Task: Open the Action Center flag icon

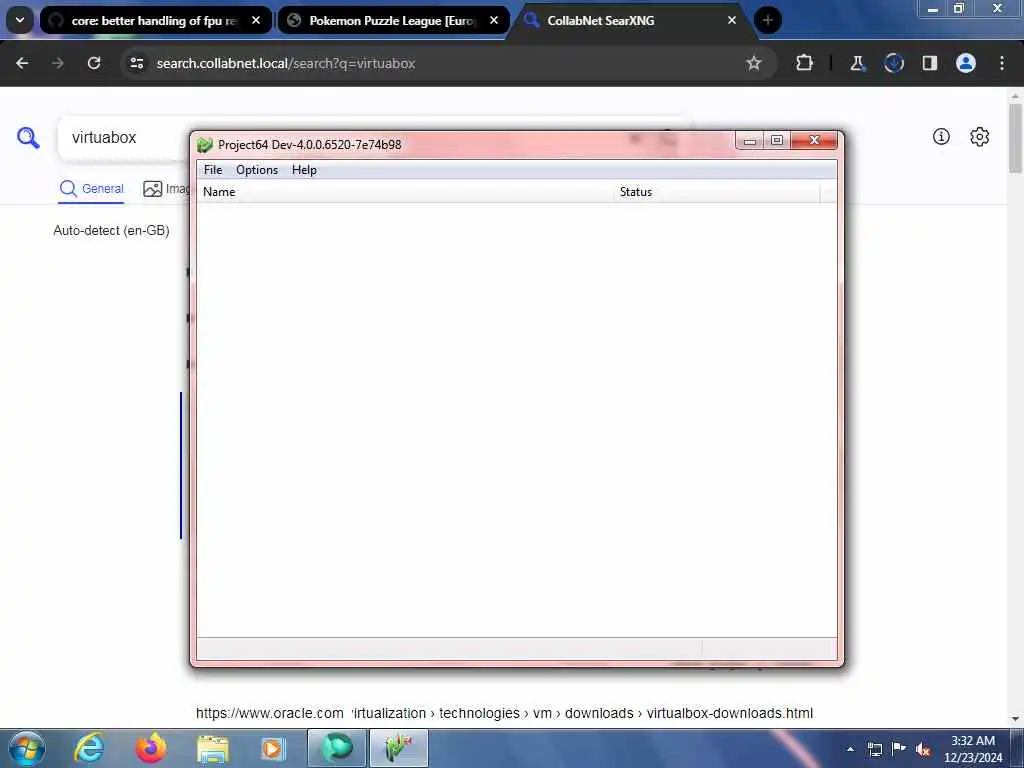Action: 899,749
